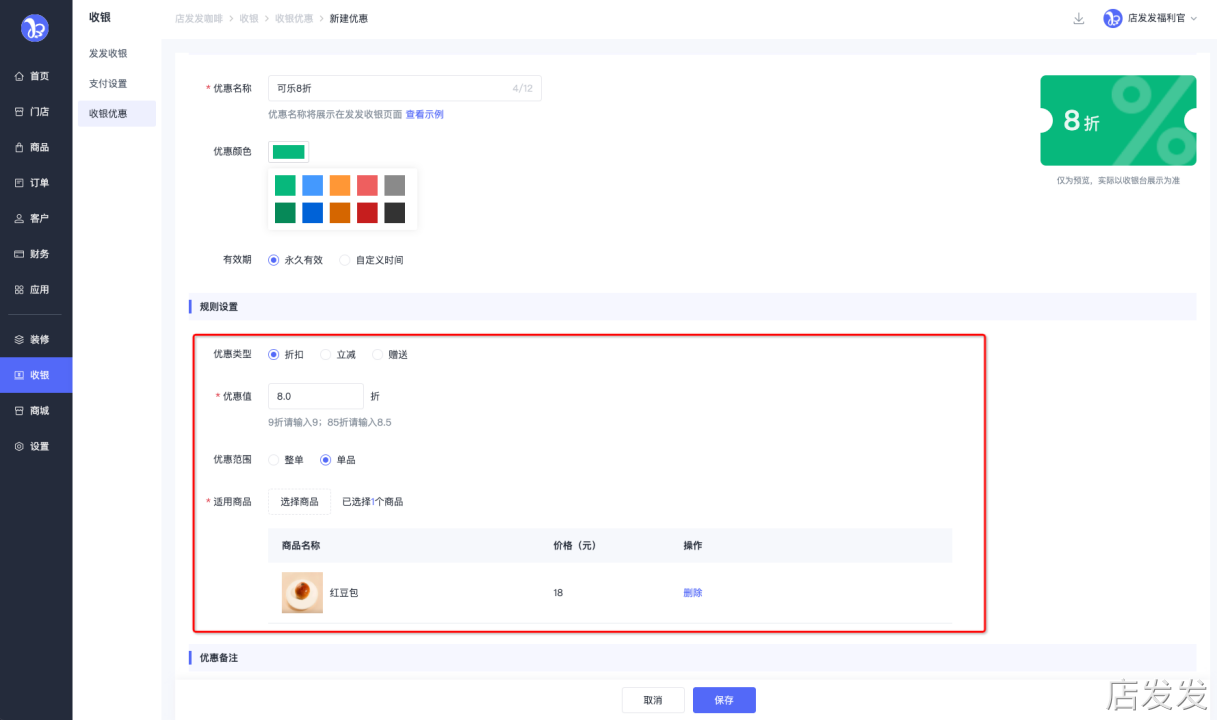Image resolution: width=1217 pixels, height=720 pixels.
Task: Click the 红豆包 product thumbnail
Action: point(302,593)
